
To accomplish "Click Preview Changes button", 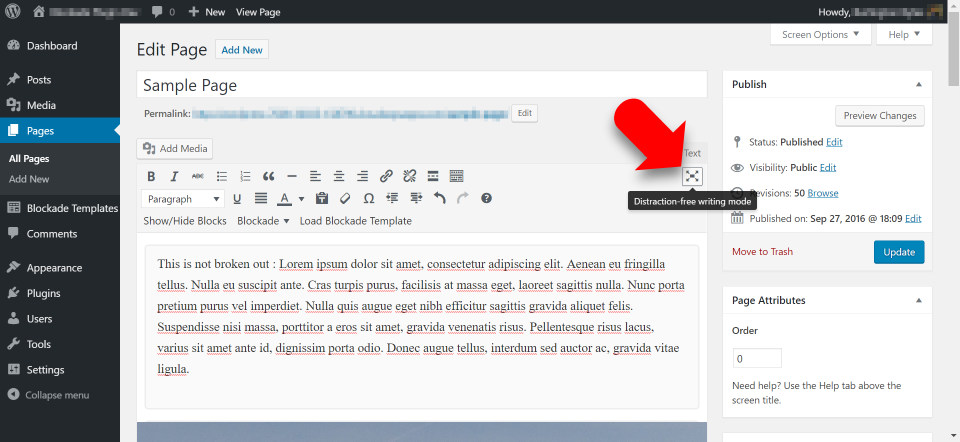I will click(x=880, y=116).
